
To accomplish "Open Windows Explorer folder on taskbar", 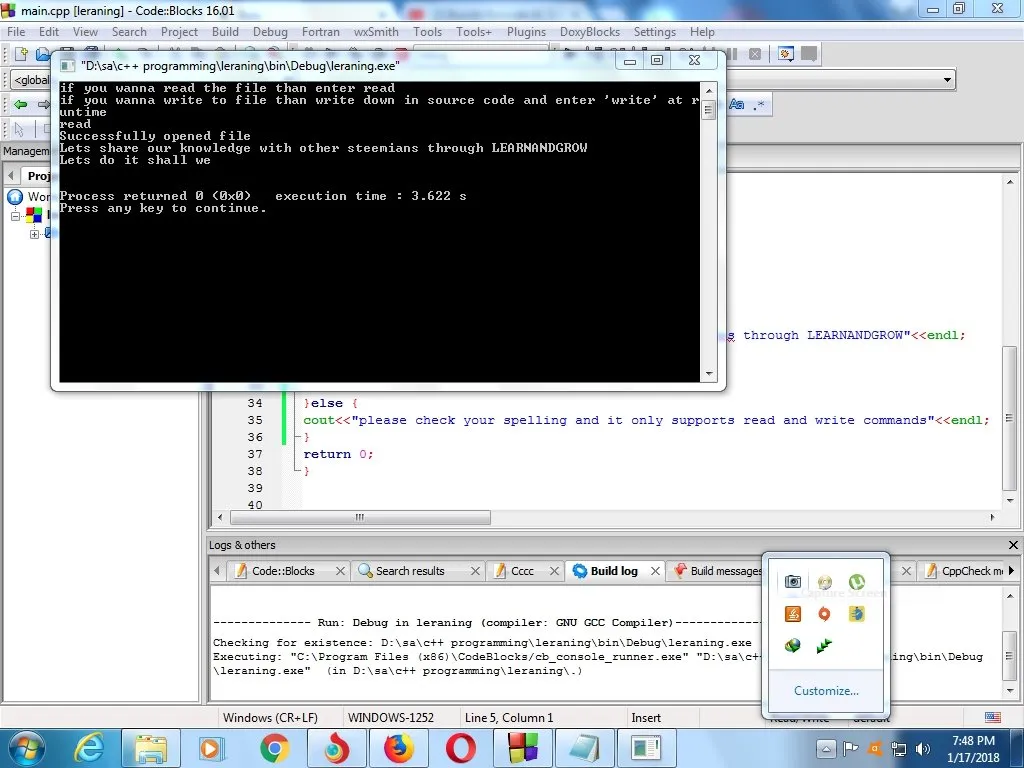I will (151, 748).
